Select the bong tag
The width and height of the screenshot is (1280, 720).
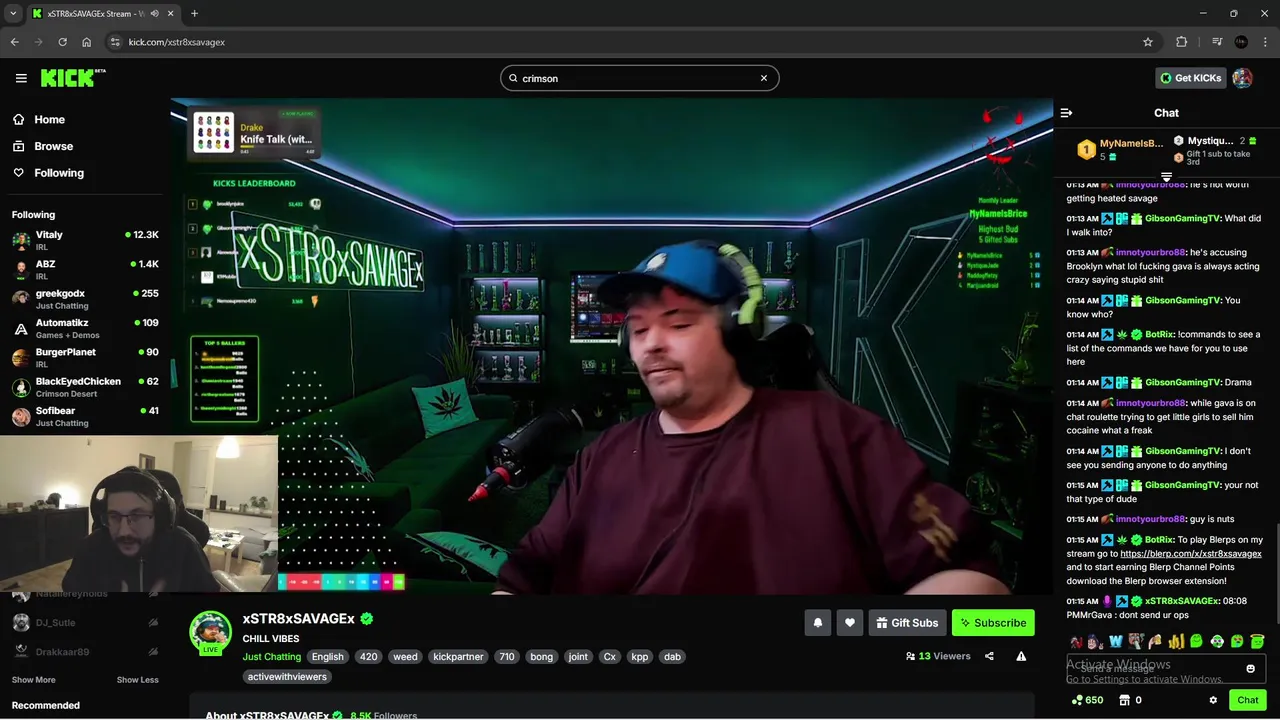(541, 657)
